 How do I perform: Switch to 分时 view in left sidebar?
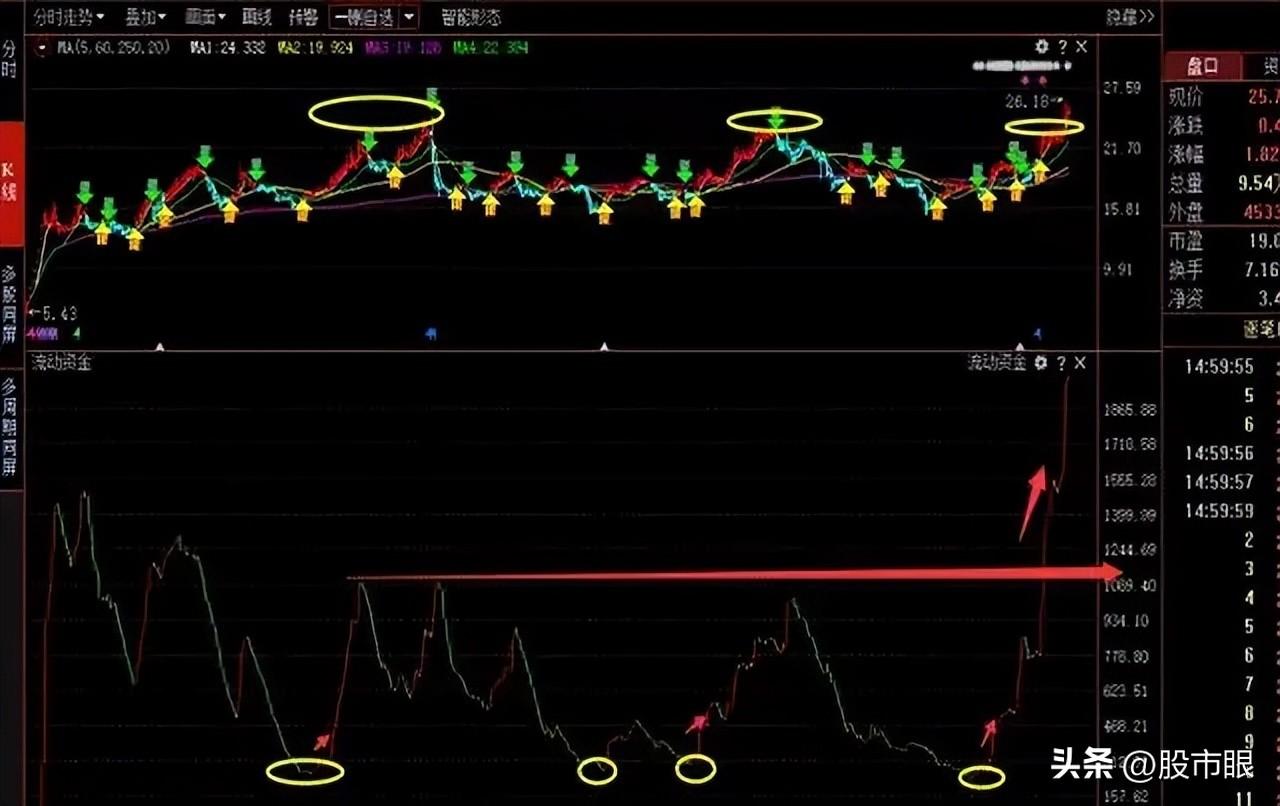tap(10, 60)
